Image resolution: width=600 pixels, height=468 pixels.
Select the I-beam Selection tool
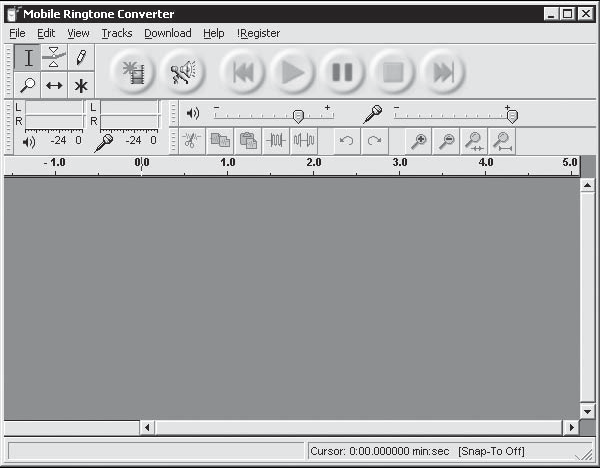click(27, 58)
